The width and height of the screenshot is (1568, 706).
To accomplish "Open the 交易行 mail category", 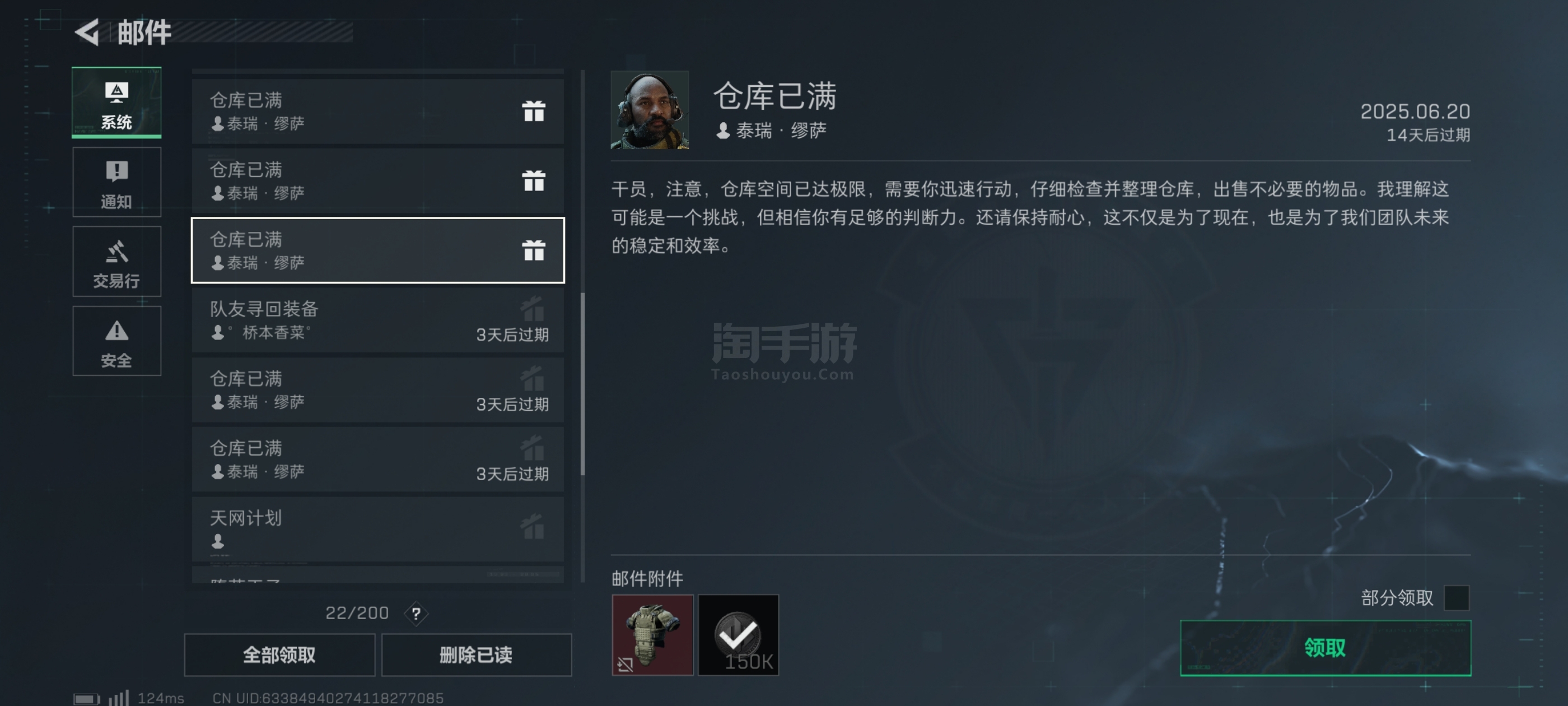I will pos(116,261).
